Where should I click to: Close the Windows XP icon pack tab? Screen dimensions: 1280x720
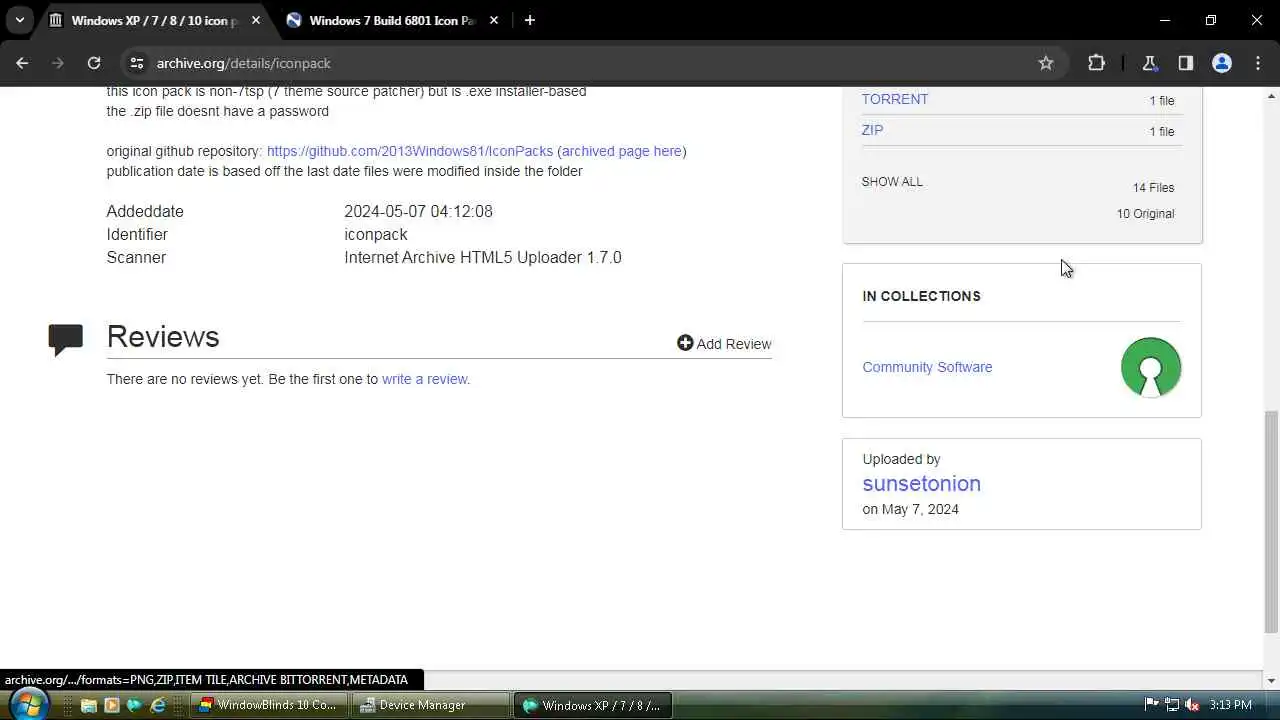point(255,20)
